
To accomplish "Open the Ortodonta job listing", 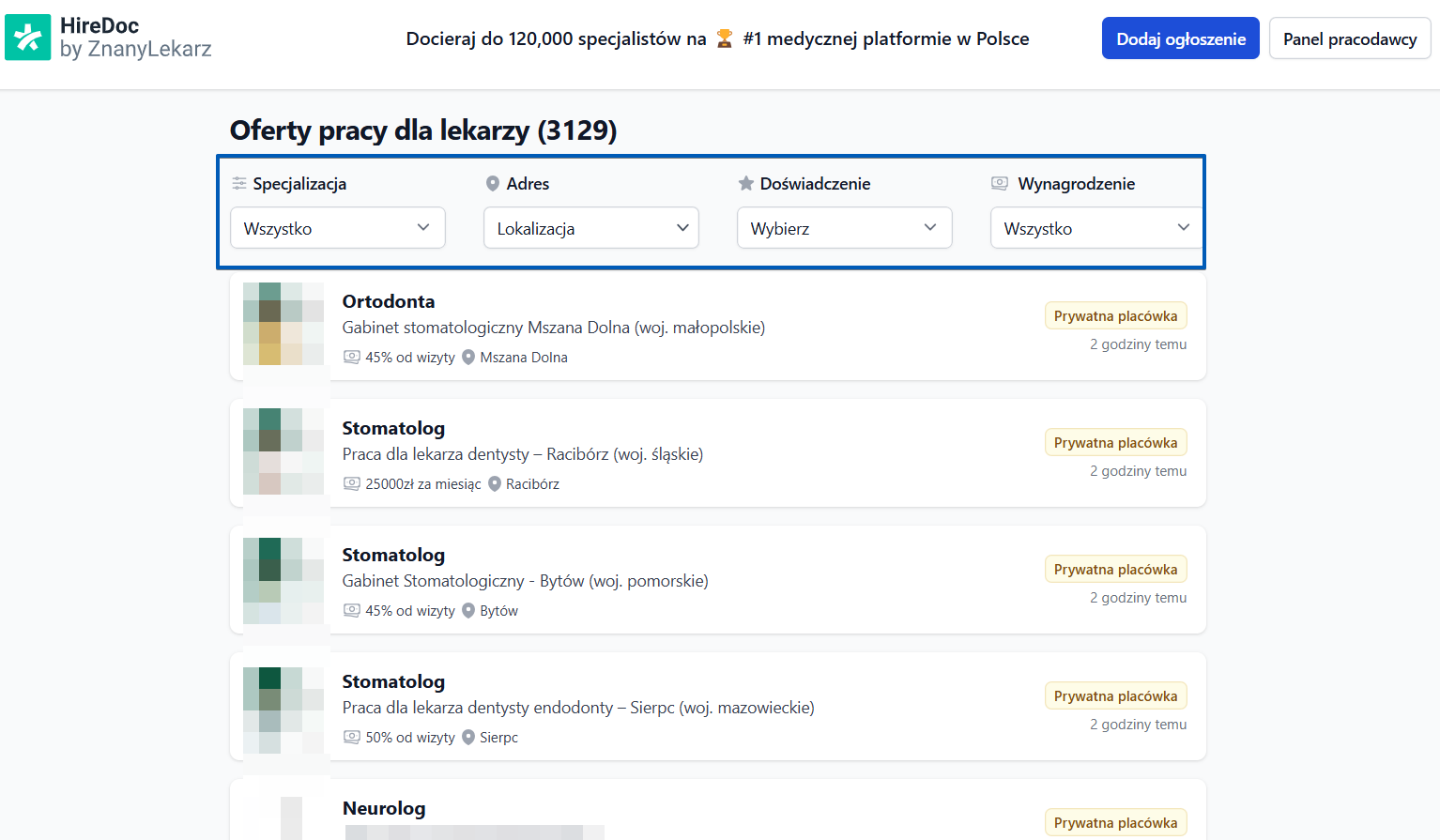I will click(388, 301).
